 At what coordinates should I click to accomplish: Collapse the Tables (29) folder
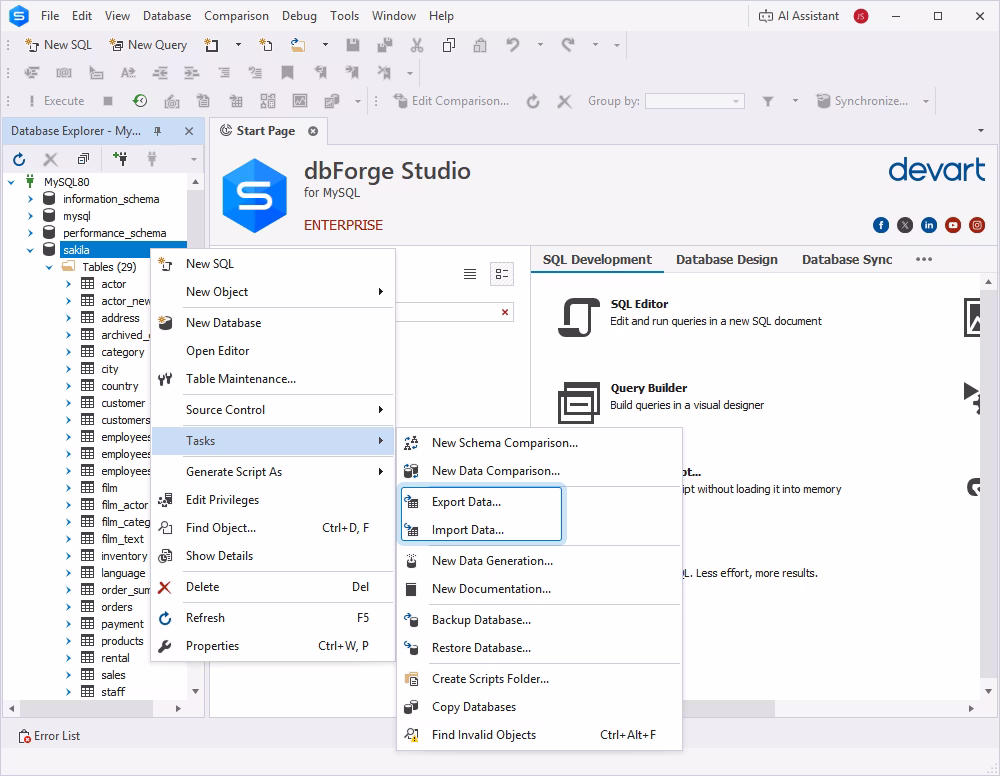pyautogui.click(x=49, y=267)
